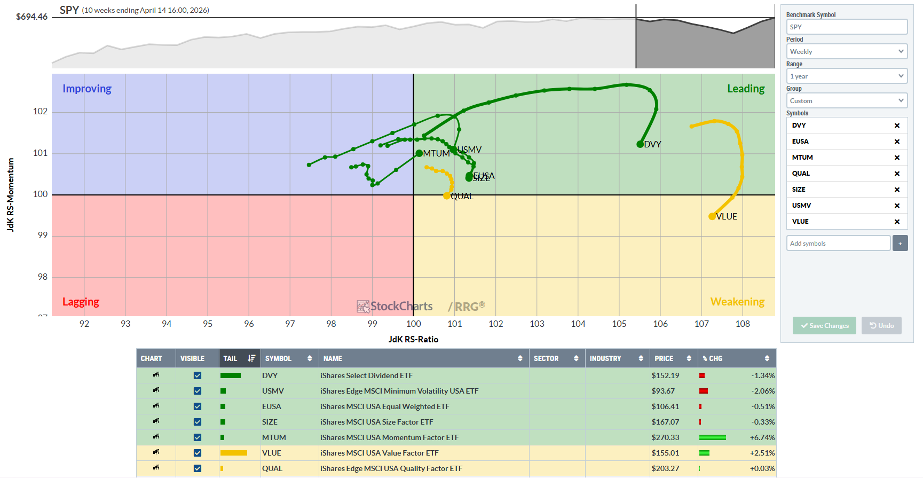The width and height of the screenshot is (924, 478).
Task: Click the Save Changes button
Action: pos(824,325)
